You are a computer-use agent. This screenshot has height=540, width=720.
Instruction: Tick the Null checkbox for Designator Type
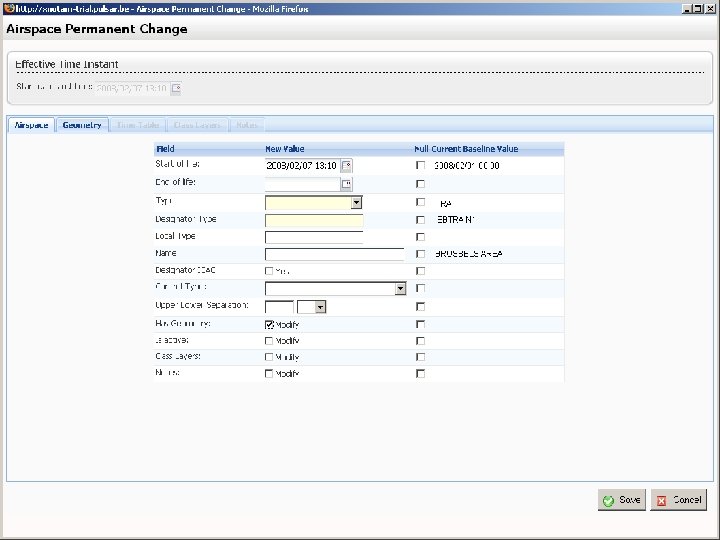click(x=420, y=220)
